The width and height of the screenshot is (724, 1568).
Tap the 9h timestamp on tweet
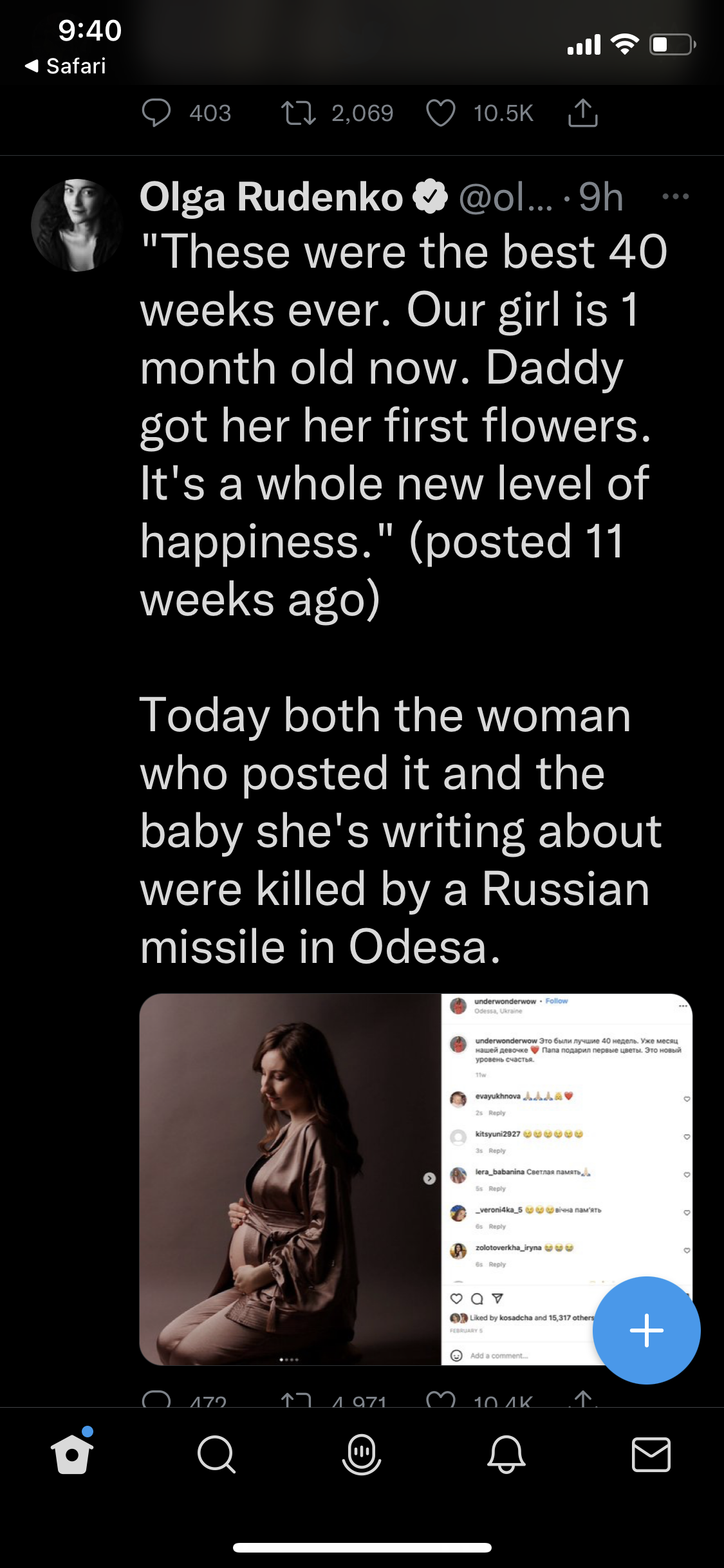[x=601, y=197]
